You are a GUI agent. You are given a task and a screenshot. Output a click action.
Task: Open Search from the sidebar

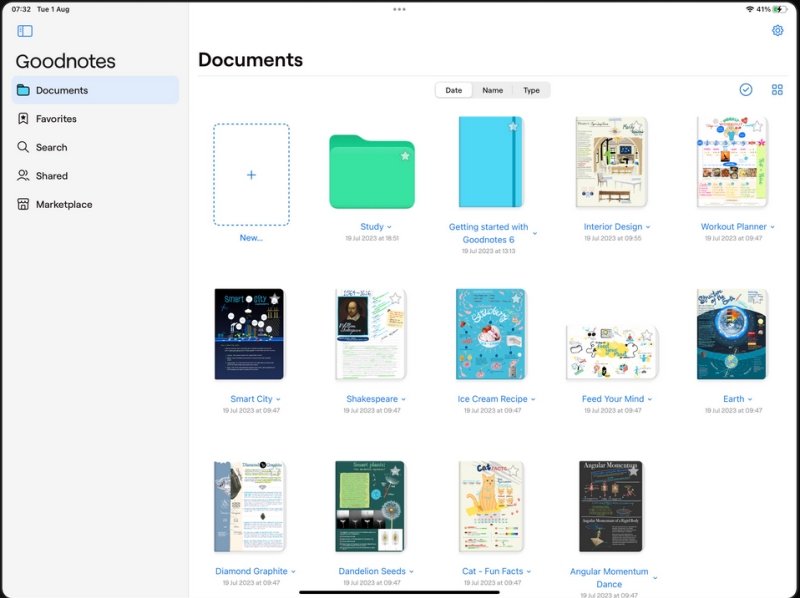[95, 147]
